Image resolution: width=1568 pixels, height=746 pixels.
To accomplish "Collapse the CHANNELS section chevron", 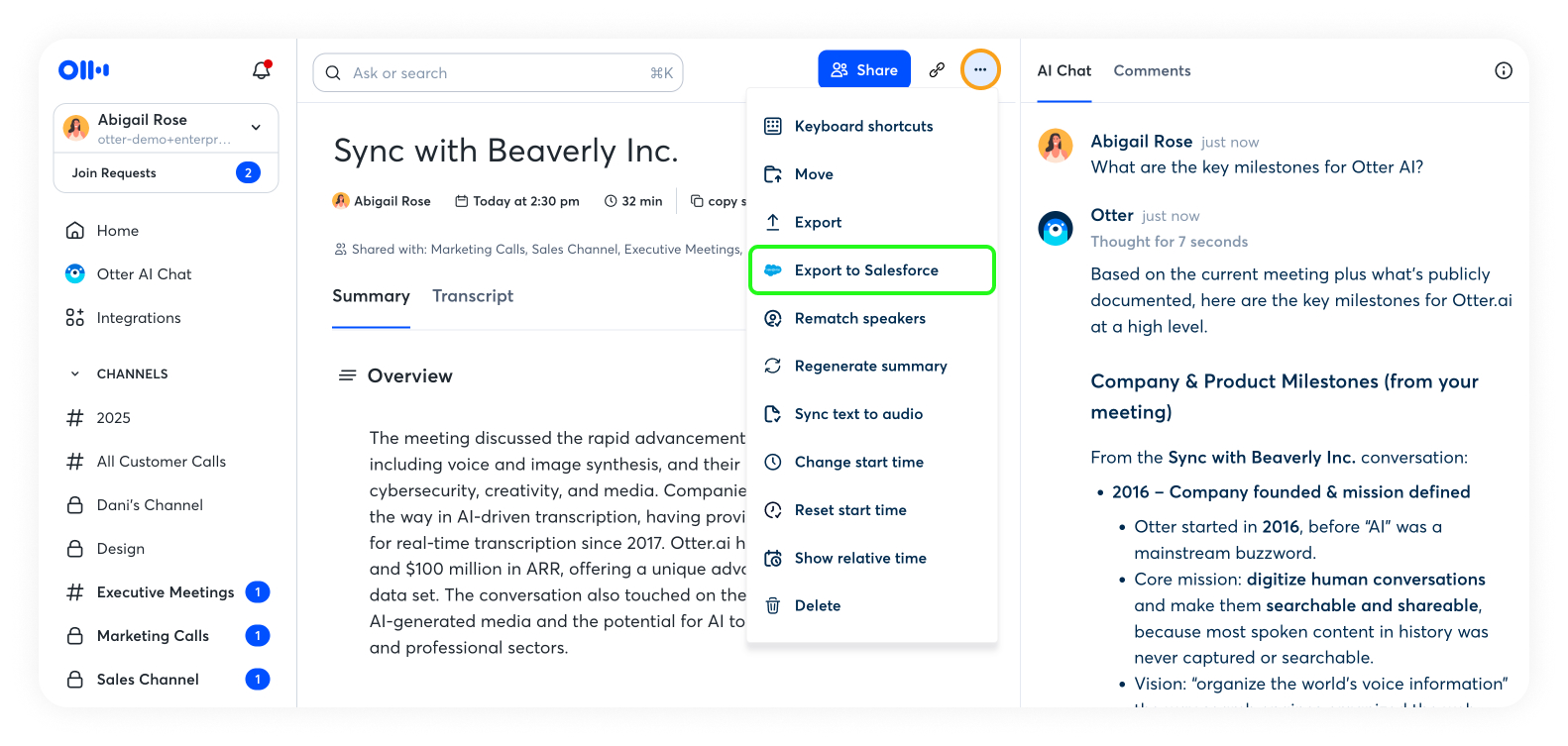I will [74, 374].
